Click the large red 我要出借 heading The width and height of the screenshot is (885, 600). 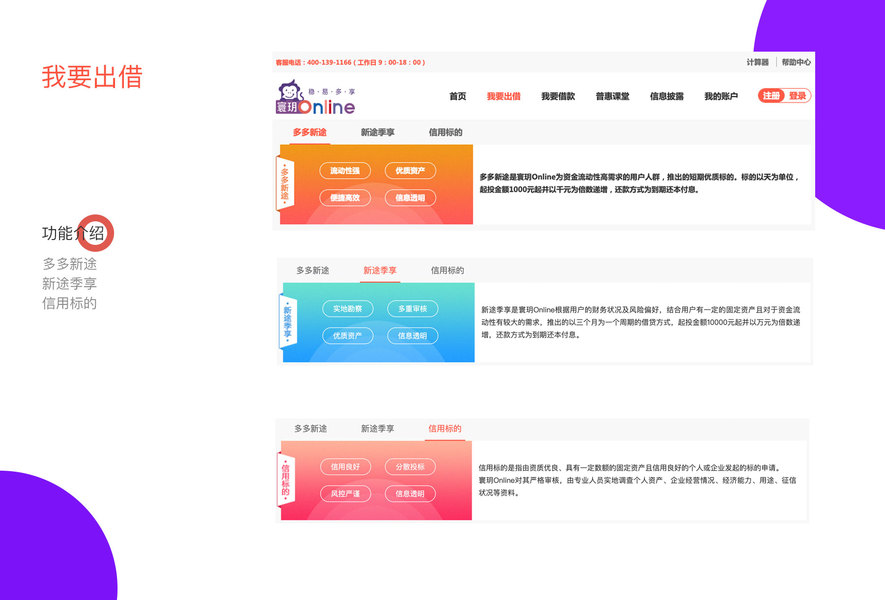[x=92, y=77]
